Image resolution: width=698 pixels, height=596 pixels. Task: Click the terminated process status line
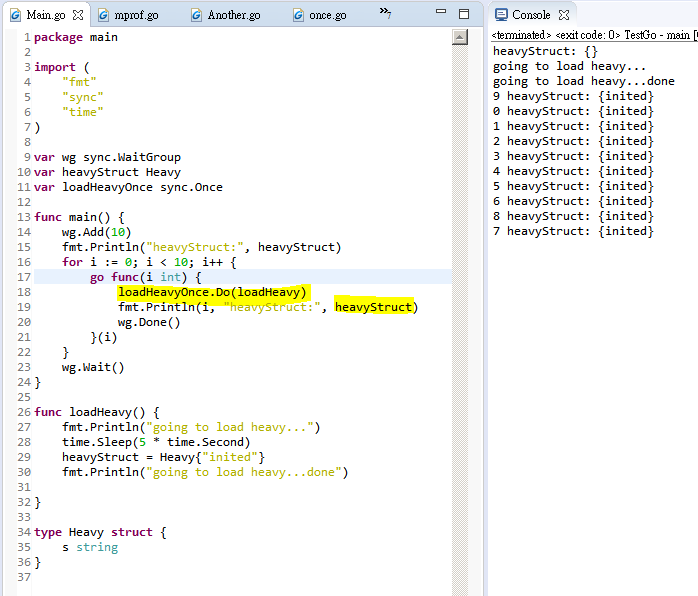(593, 35)
